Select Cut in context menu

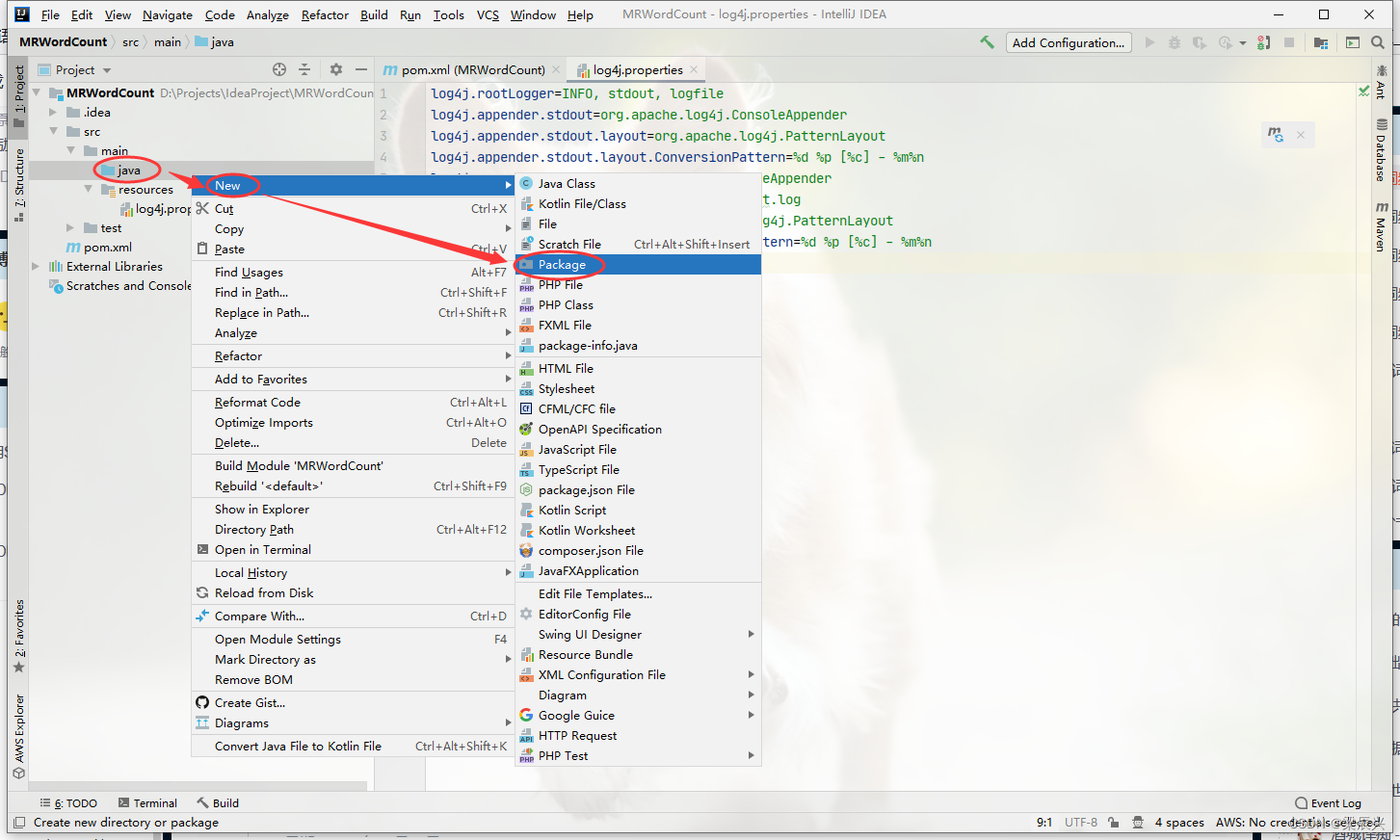tap(353, 208)
